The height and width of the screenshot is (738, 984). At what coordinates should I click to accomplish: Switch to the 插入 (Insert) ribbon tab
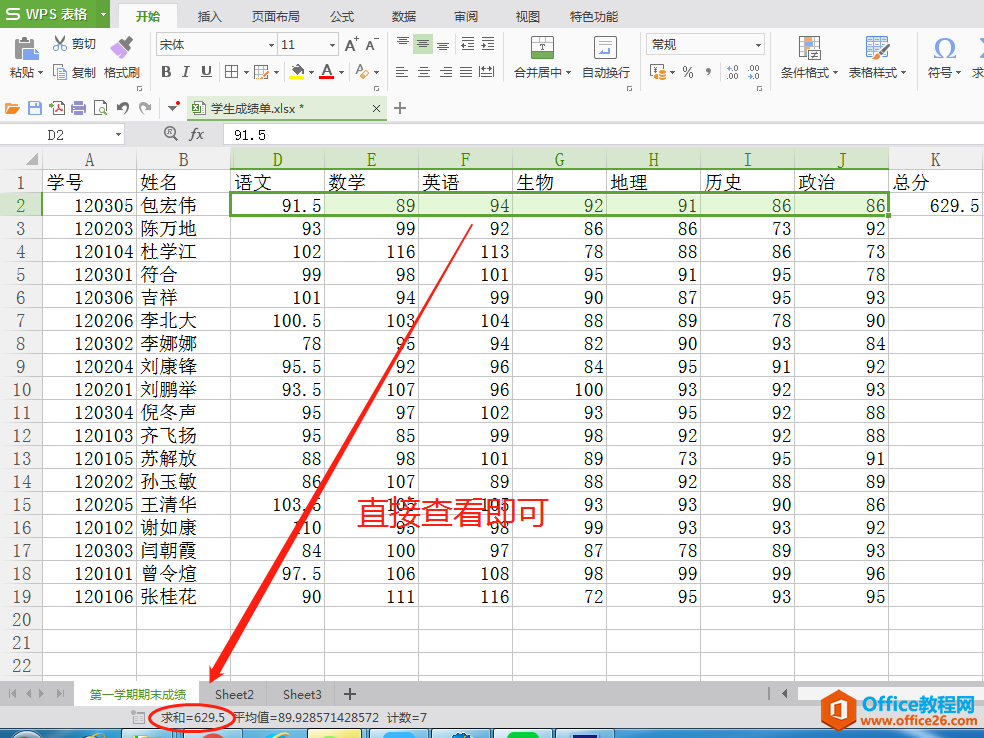click(x=210, y=17)
